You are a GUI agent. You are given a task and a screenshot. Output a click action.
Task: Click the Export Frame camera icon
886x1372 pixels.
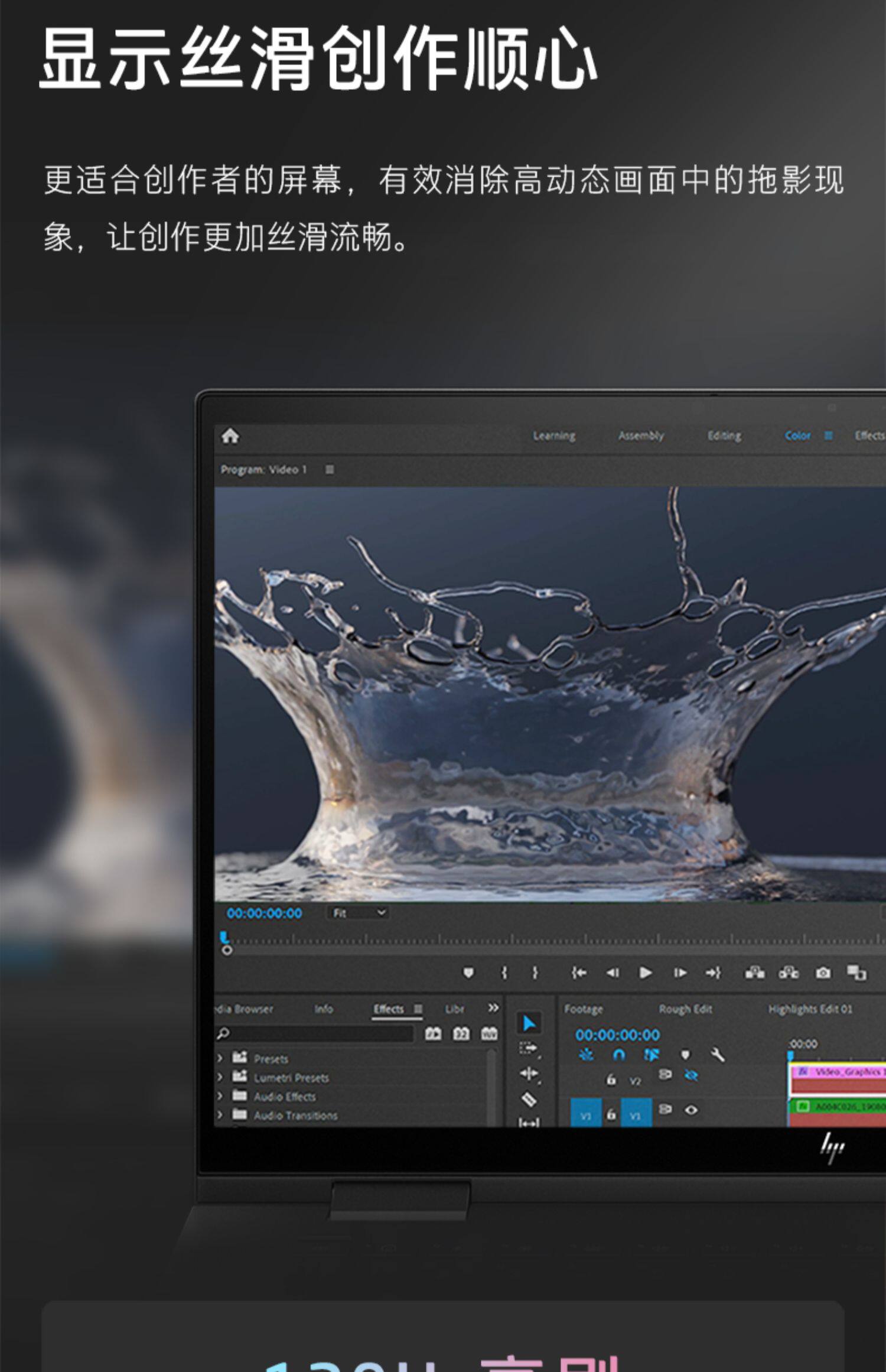click(823, 973)
